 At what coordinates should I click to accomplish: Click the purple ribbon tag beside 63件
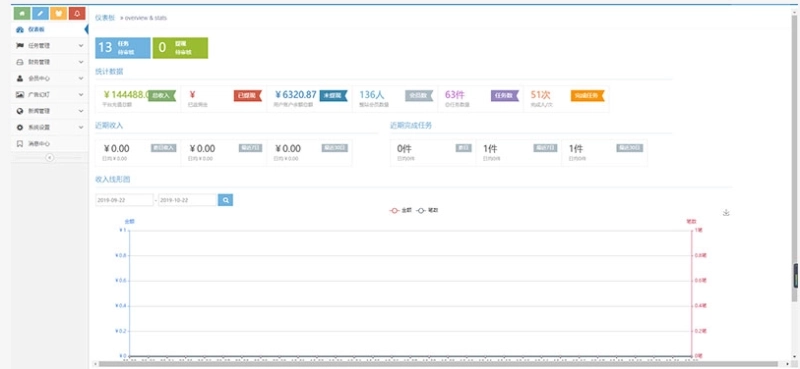(505, 95)
